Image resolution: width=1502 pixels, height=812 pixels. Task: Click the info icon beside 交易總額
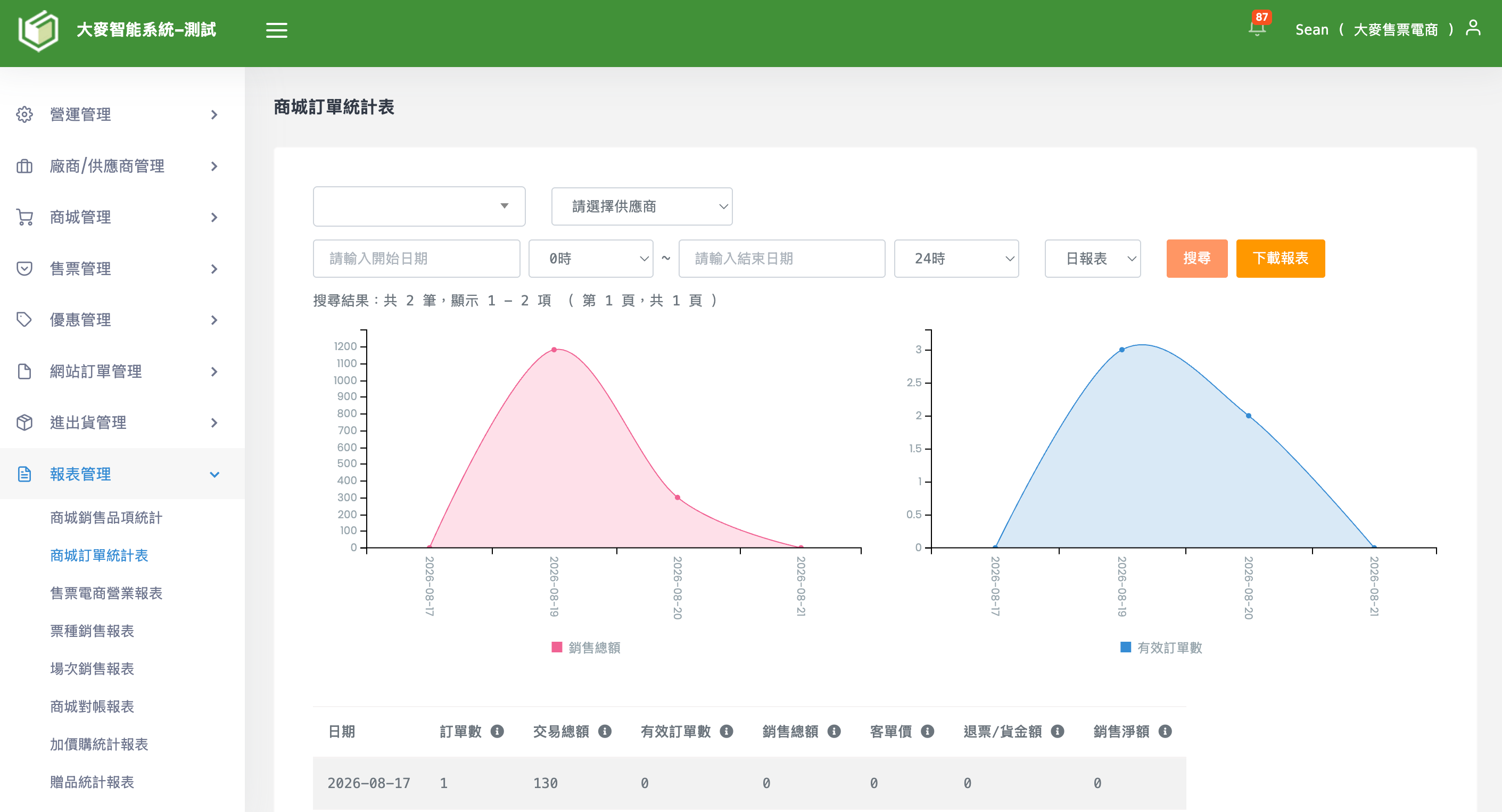pyautogui.click(x=605, y=731)
